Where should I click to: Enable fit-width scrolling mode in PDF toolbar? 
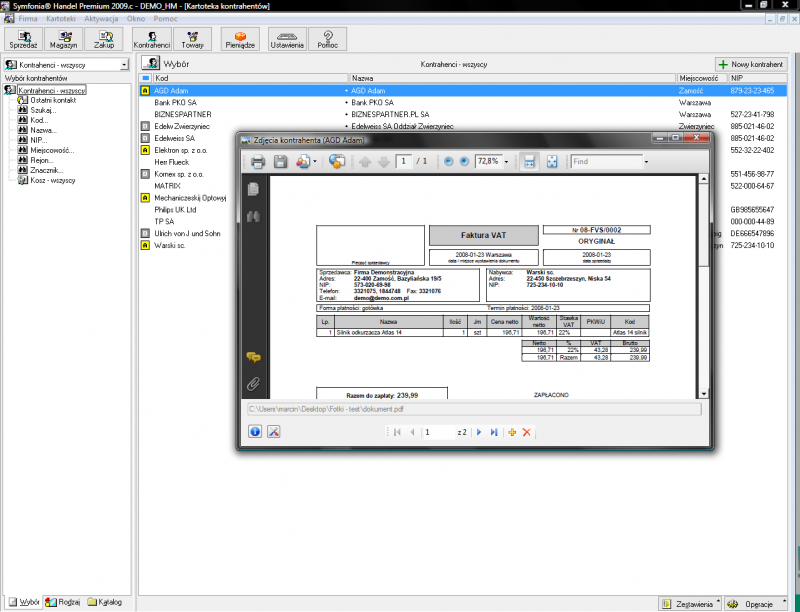[x=530, y=162]
